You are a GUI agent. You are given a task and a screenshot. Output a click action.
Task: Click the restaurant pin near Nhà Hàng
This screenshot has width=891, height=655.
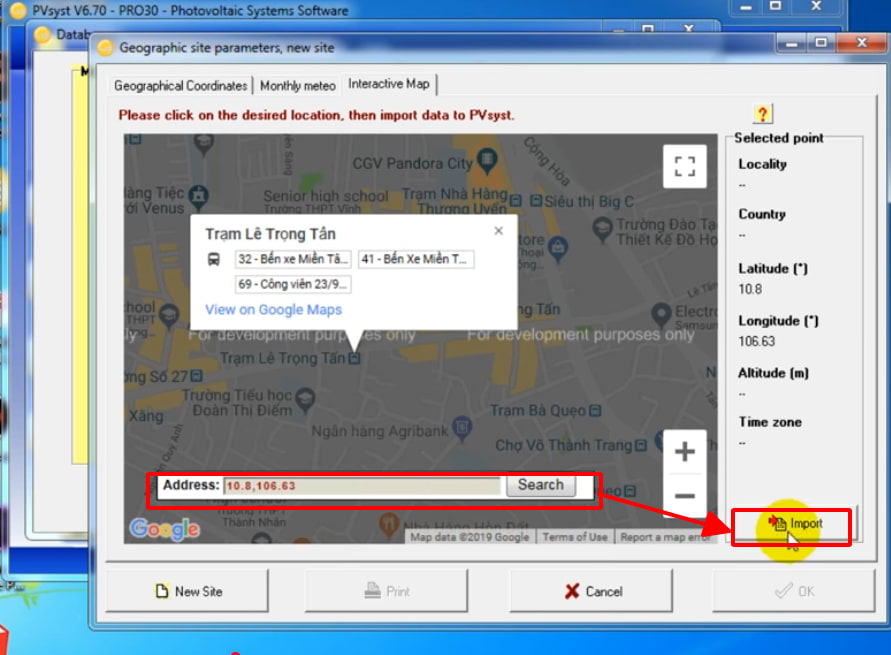pos(388,525)
